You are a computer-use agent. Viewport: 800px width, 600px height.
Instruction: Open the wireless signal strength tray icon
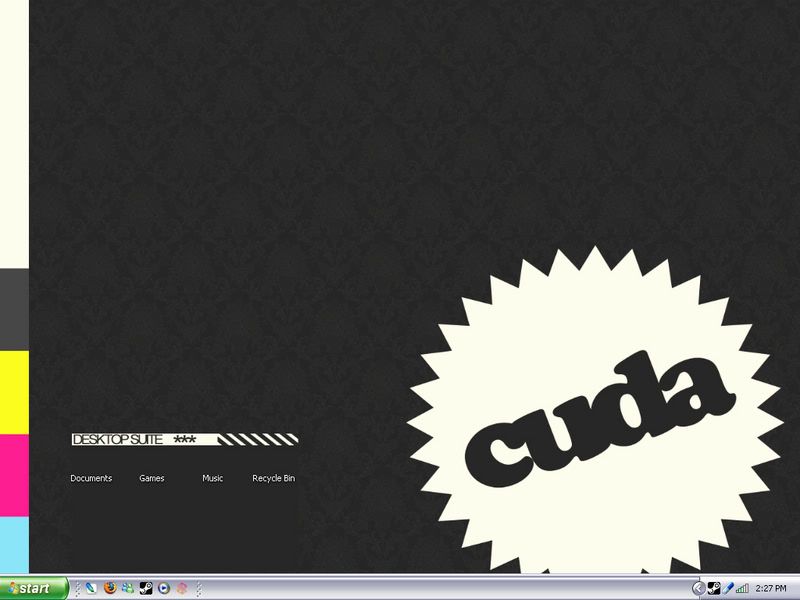(x=742, y=588)
